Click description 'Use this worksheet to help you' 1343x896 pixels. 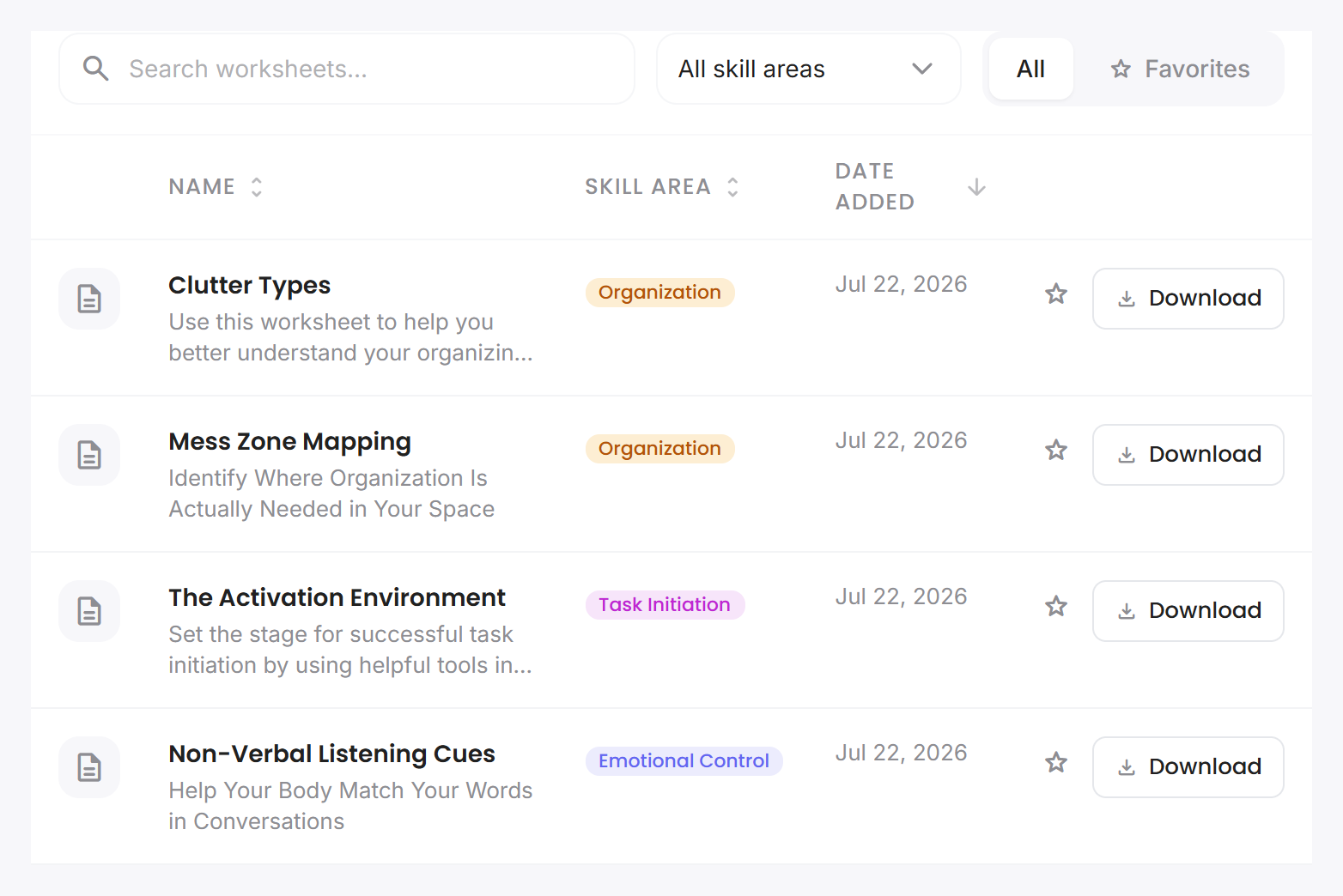pyautogui.click(x=331, y=322)
